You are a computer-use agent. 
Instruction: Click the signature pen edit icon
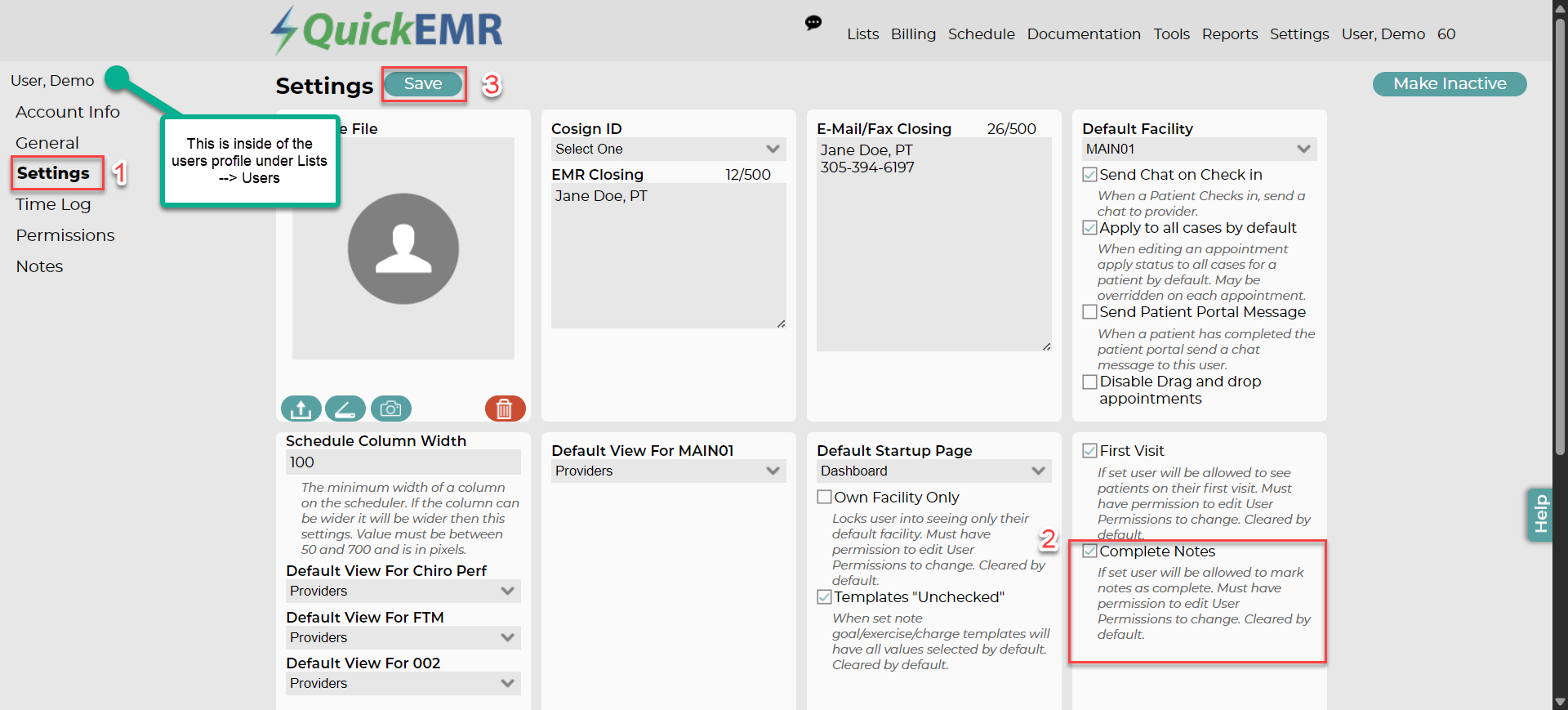[345, 409]
